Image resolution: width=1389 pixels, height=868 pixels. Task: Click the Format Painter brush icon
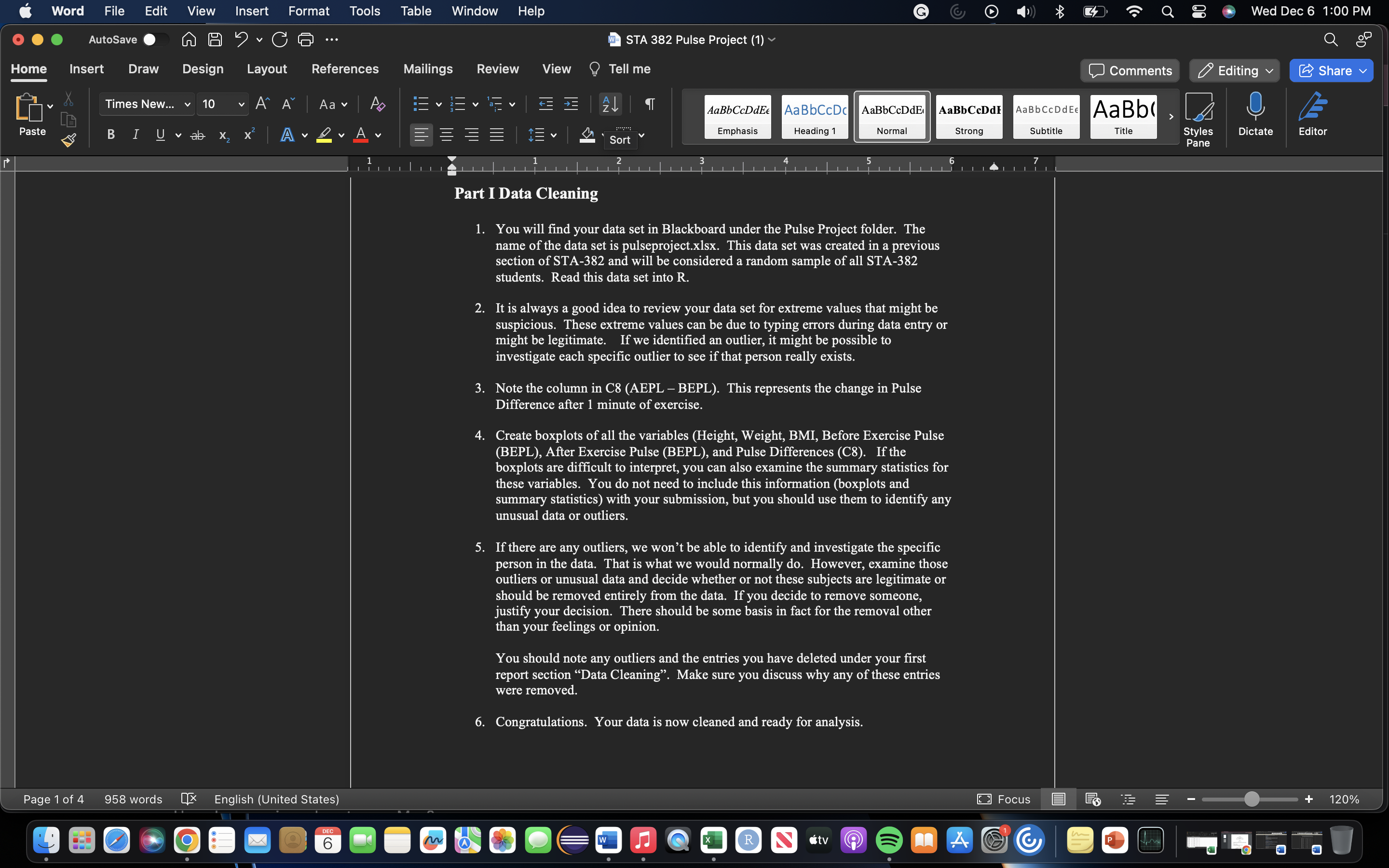(x=69, y=140)
